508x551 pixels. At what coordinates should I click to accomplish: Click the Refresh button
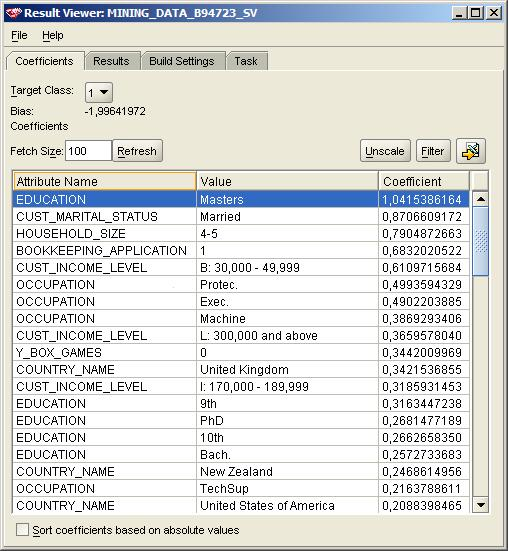[137, 151]
